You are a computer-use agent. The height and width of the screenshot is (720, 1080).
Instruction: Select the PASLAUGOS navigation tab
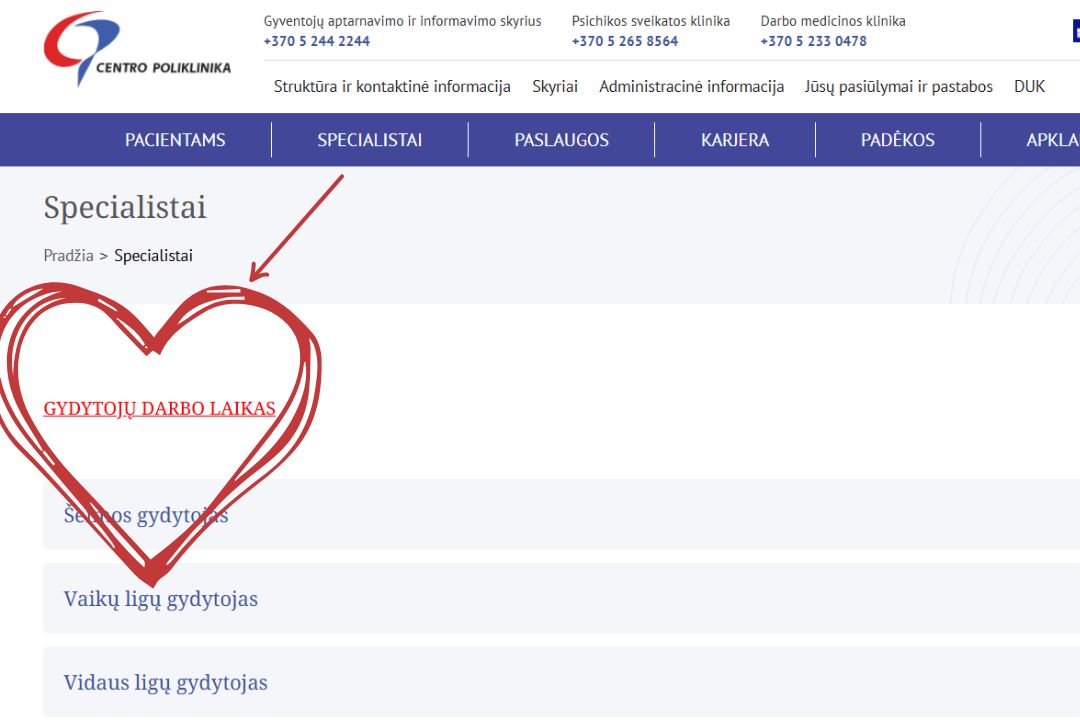pos(561,140)
